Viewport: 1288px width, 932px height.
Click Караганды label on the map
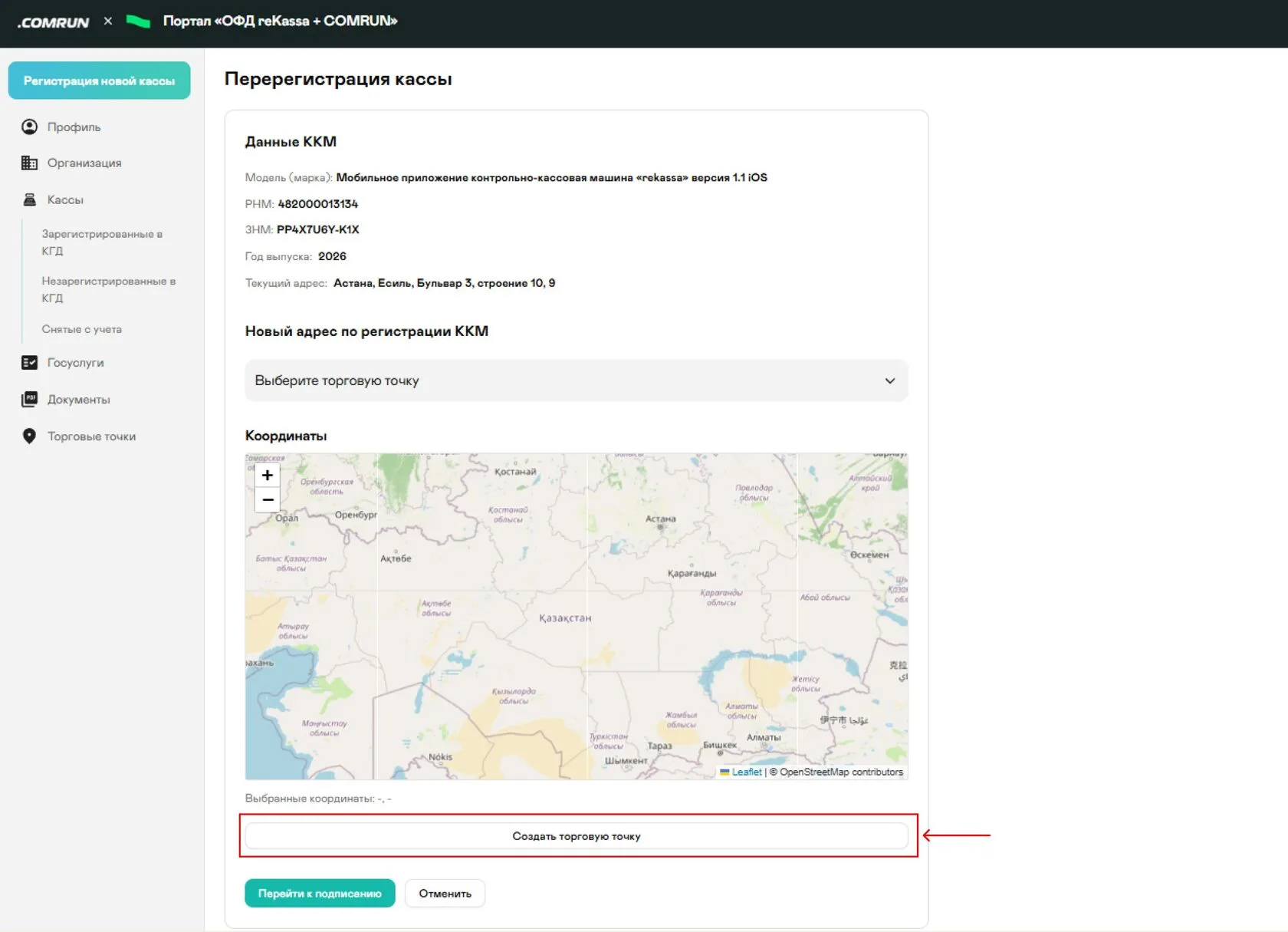click(x=692, y=573)
